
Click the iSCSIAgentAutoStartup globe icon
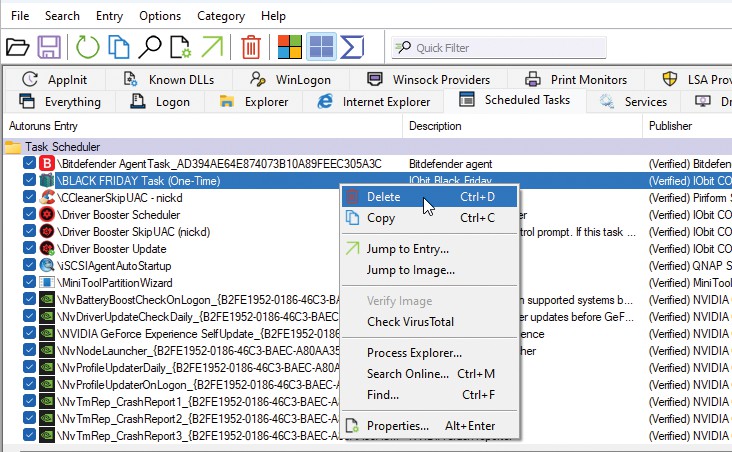tap(47, 265)
